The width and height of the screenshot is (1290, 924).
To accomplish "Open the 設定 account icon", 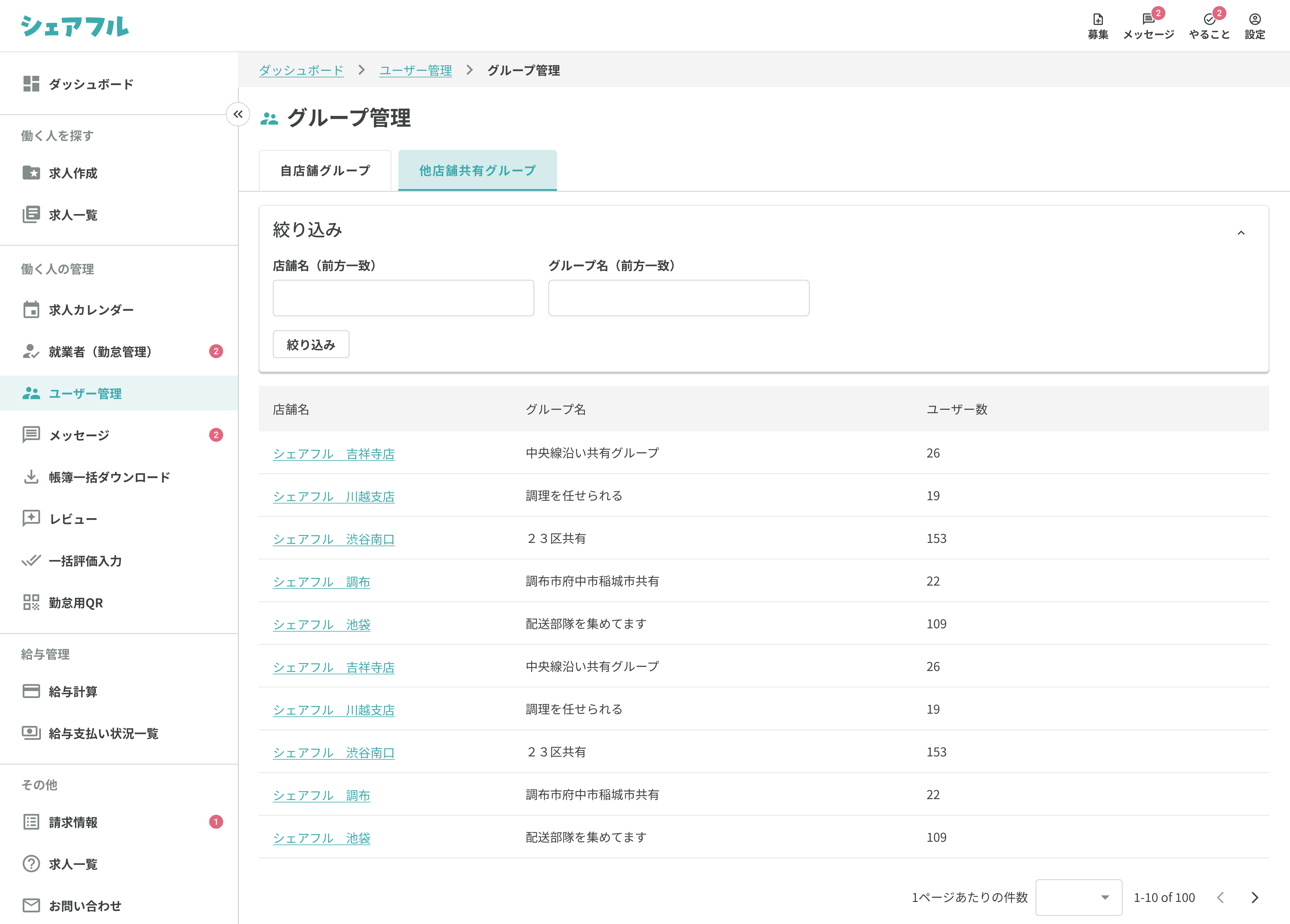I will pos(1254,26).
